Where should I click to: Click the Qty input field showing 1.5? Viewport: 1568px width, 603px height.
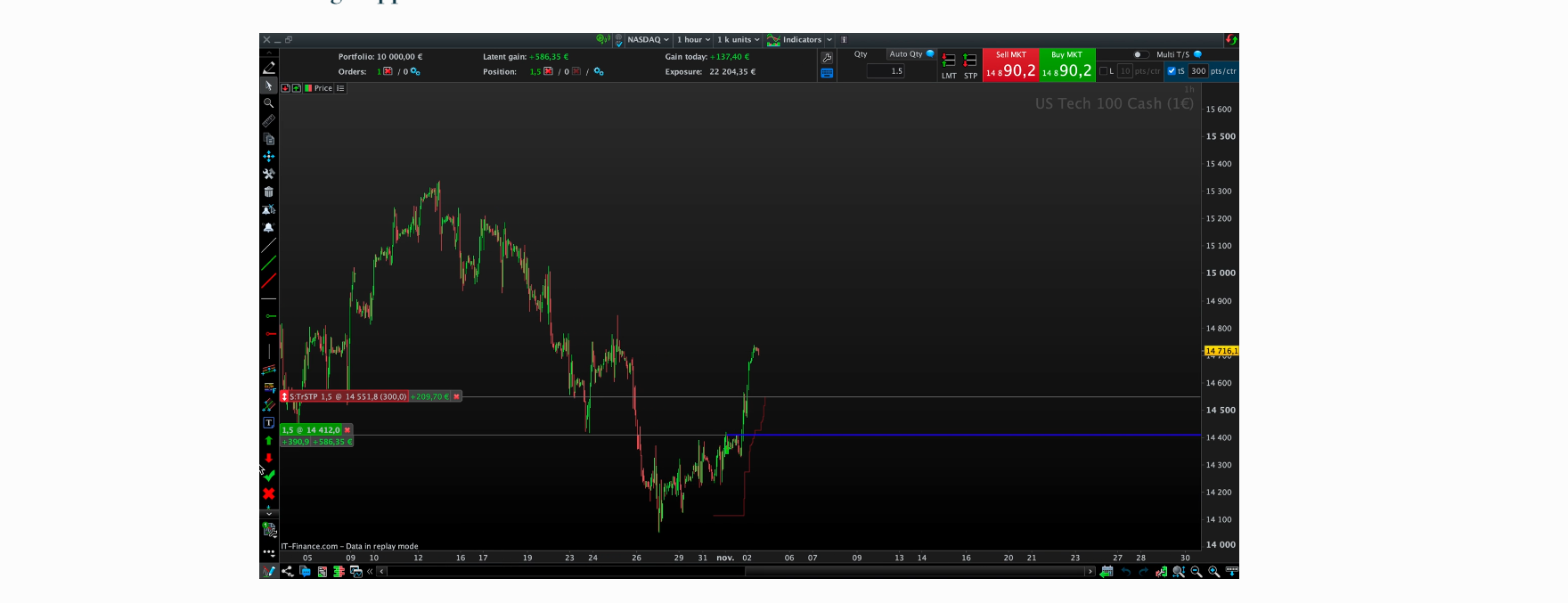(886, 71)
